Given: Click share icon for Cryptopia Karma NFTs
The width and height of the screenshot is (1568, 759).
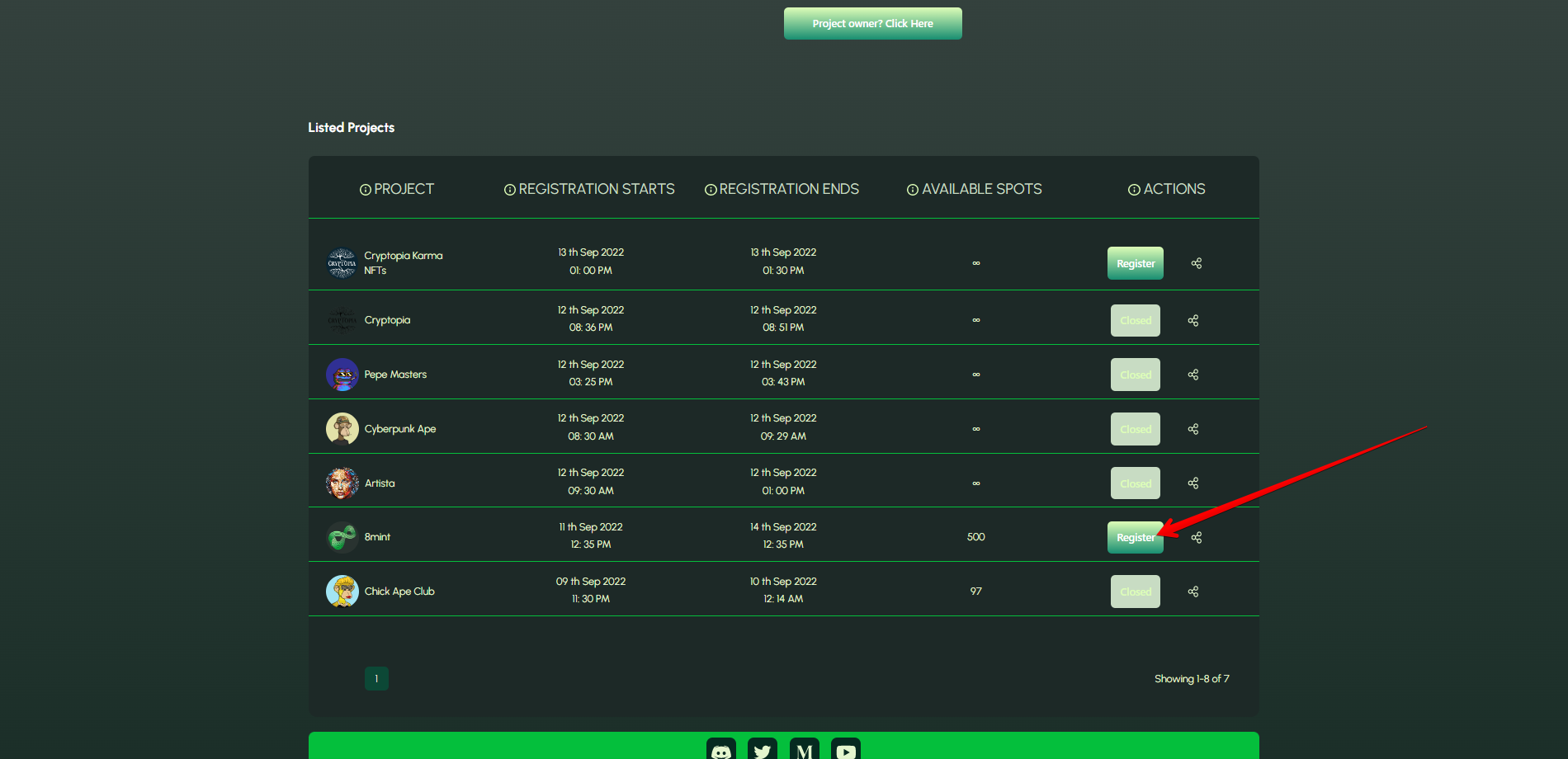Looking at the screenshot, I should pos(1196,263).
